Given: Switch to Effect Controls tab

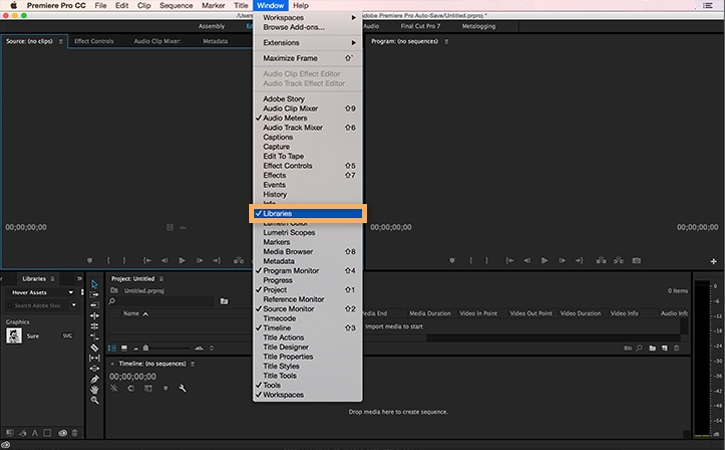Looking at the screenshot, I should click(x=94, y=41).
